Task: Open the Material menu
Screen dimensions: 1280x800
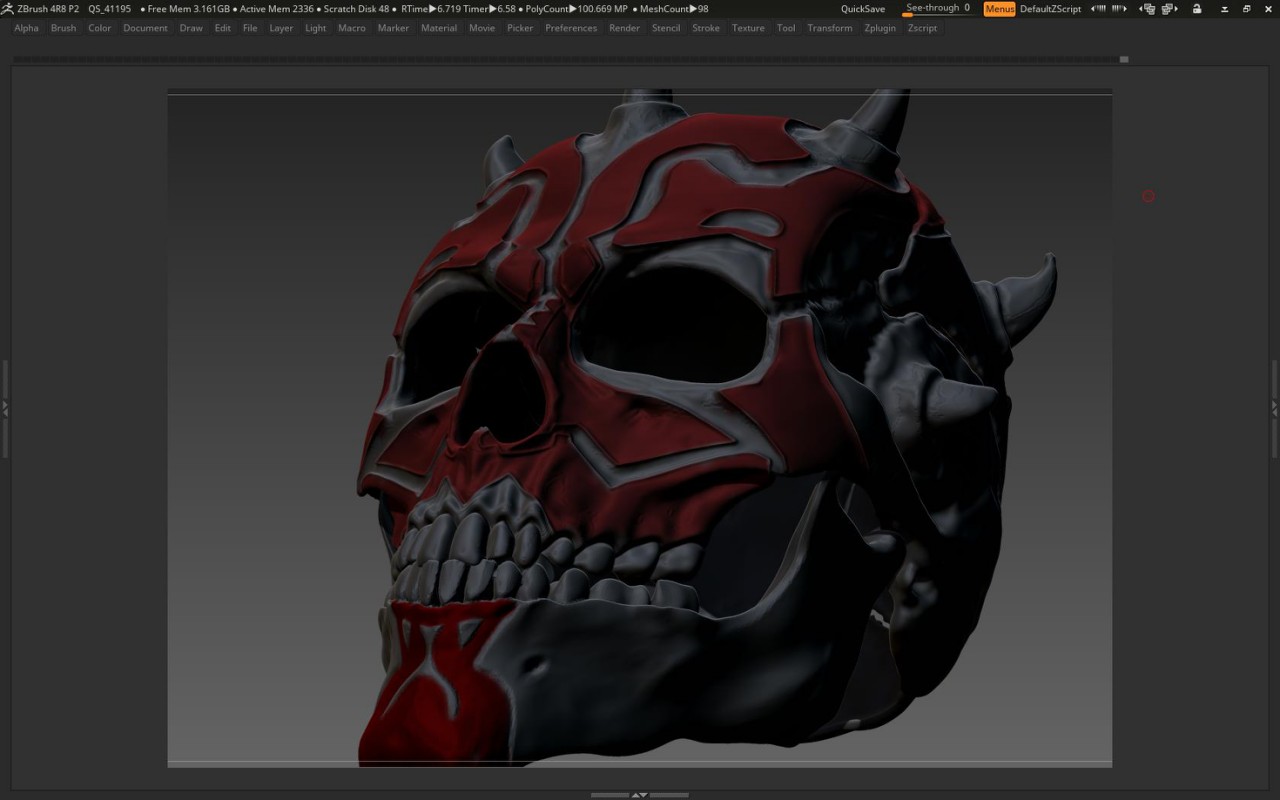Action: (439, 28)
